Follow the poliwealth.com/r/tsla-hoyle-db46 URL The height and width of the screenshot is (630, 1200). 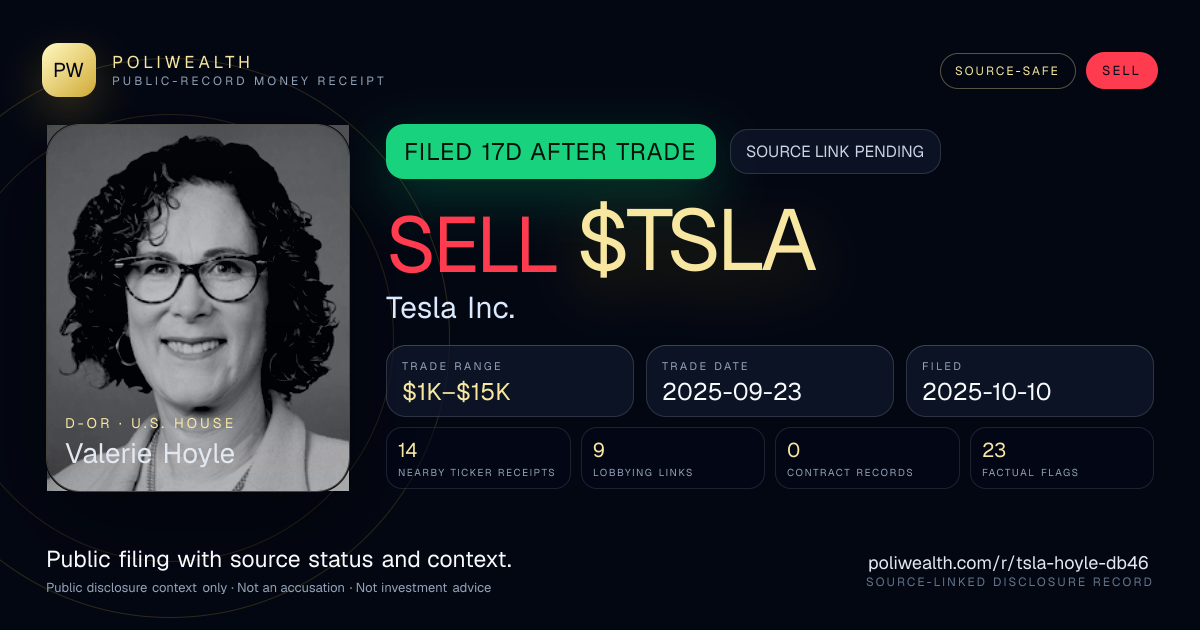point(1010,562)
